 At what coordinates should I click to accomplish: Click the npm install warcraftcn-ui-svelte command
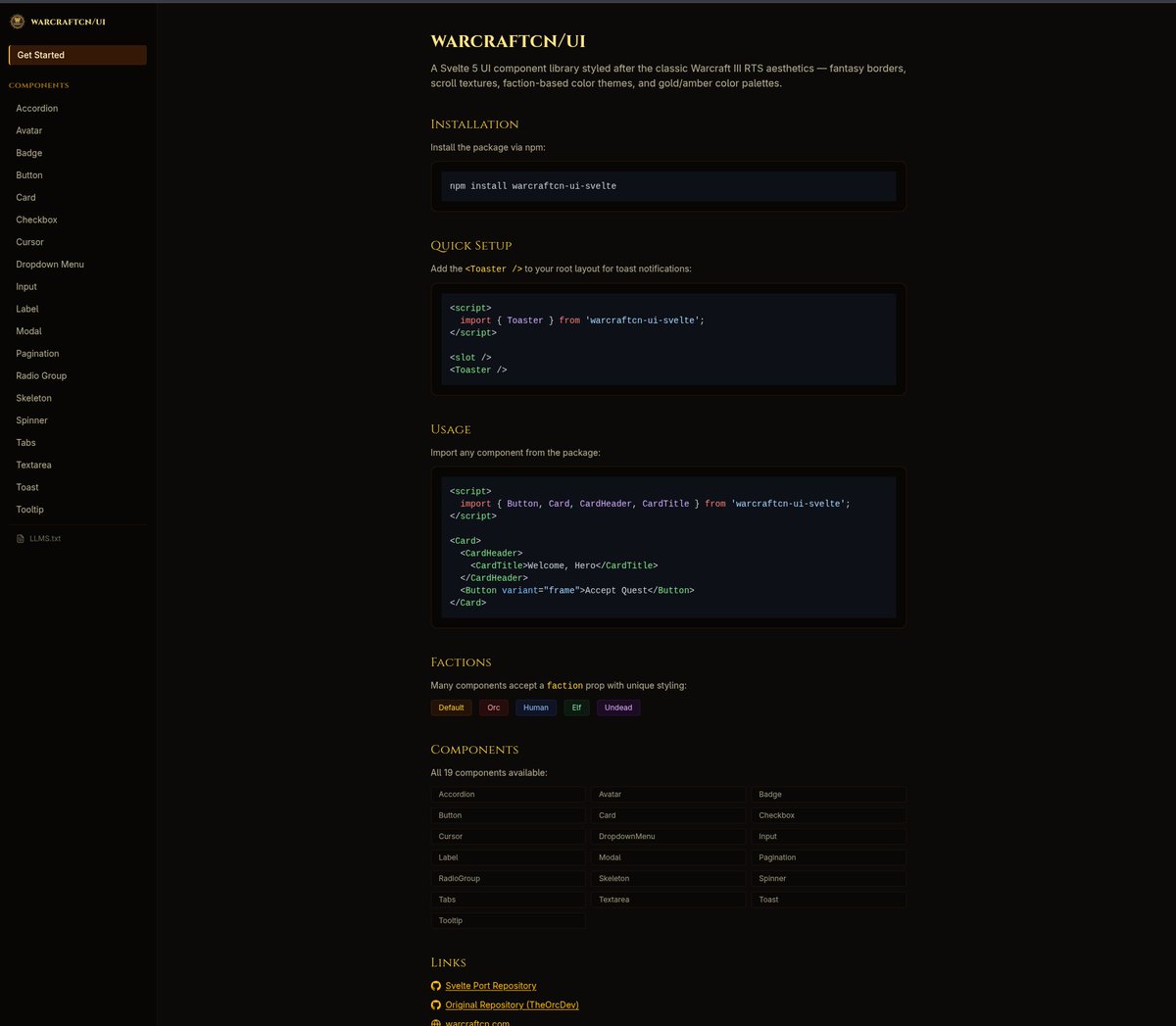click(x=533, y=186)
